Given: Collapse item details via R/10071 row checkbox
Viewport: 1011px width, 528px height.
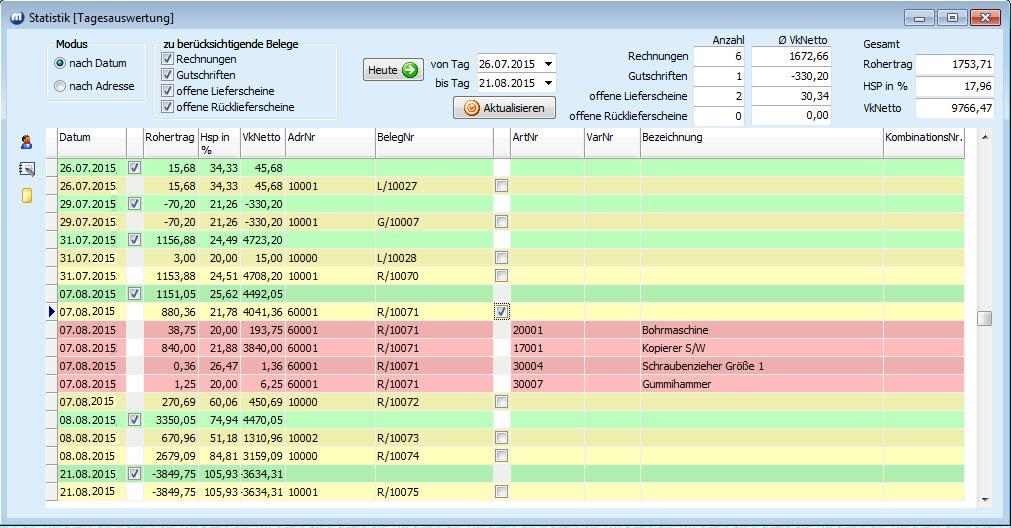Looking at the screenshot, I should click(501, 312).
